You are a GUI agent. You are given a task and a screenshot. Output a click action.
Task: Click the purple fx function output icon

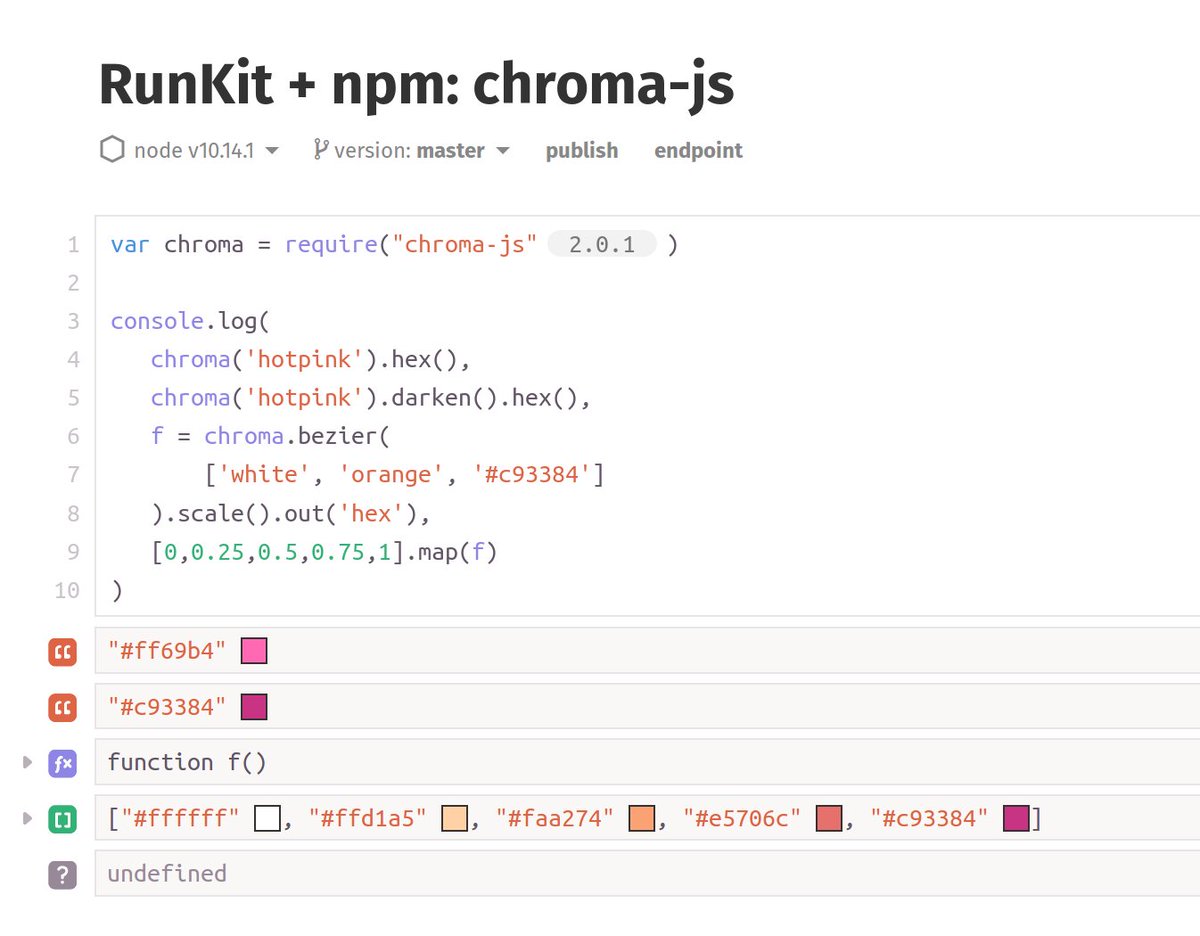click(x=62, y=764)
